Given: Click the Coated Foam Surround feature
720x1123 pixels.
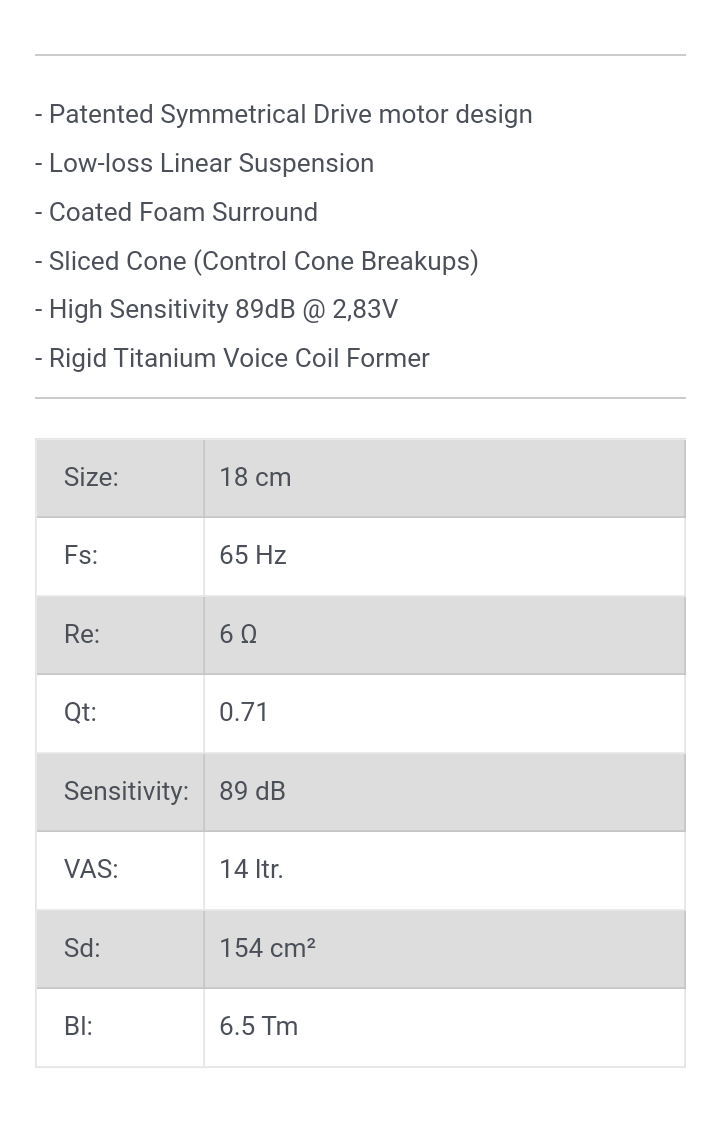Looking at the screenshot, I should click(176, 212).
